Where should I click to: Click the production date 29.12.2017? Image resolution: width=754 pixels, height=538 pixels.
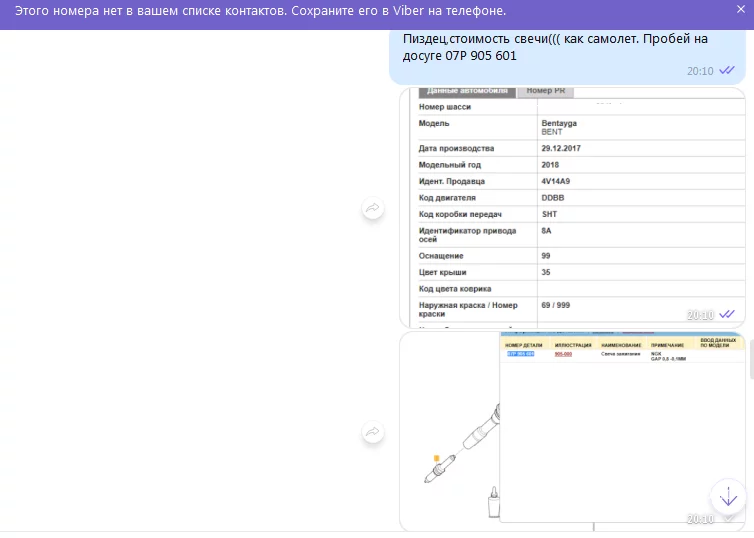[561, 149]
